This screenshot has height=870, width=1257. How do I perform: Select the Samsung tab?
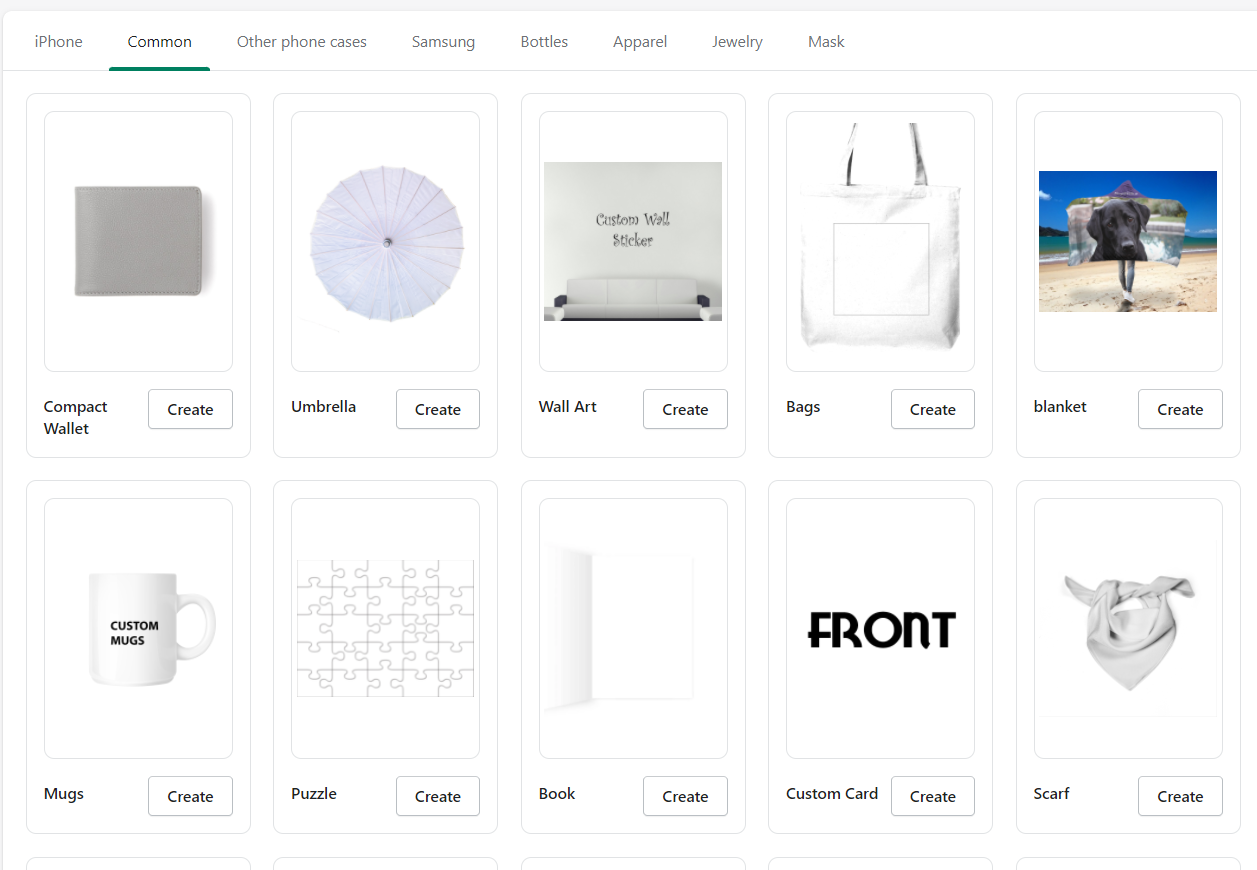pyautogui.click(x=443, y=42)
